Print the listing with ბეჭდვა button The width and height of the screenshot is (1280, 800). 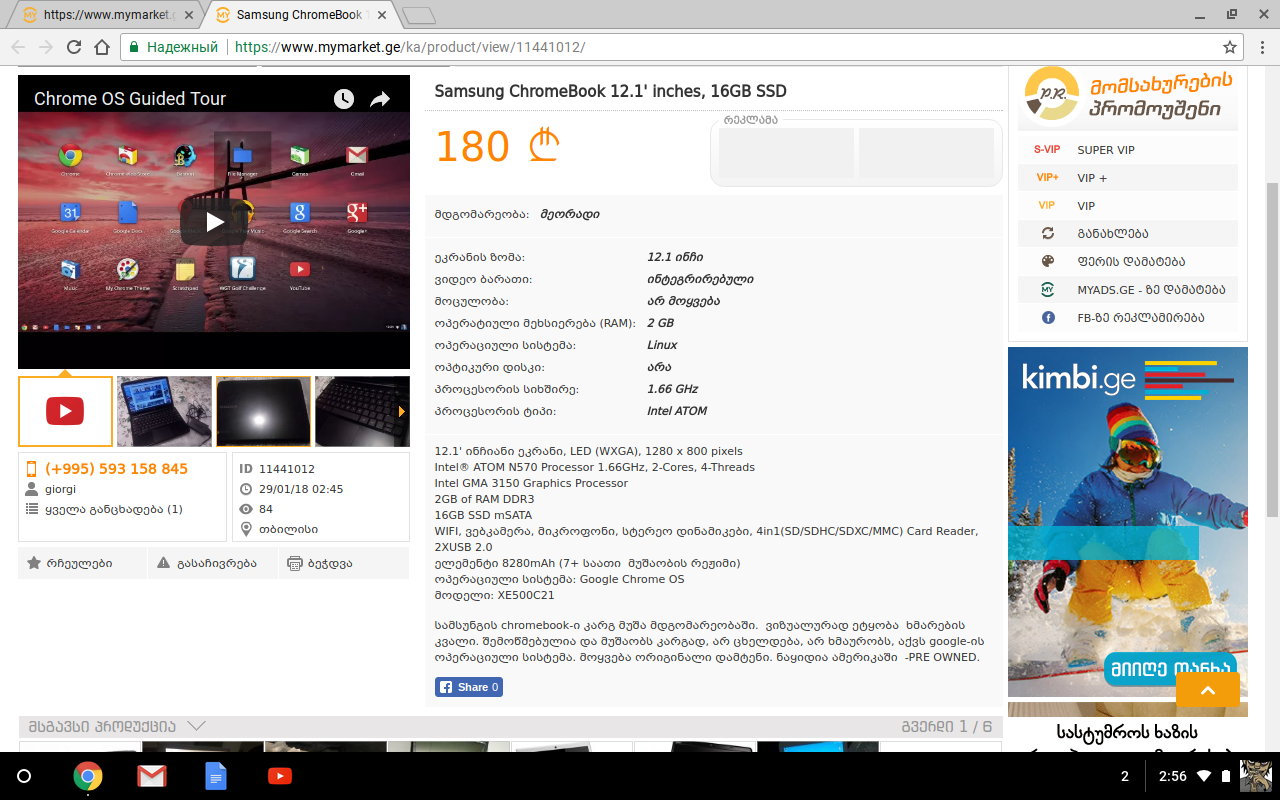343,563
